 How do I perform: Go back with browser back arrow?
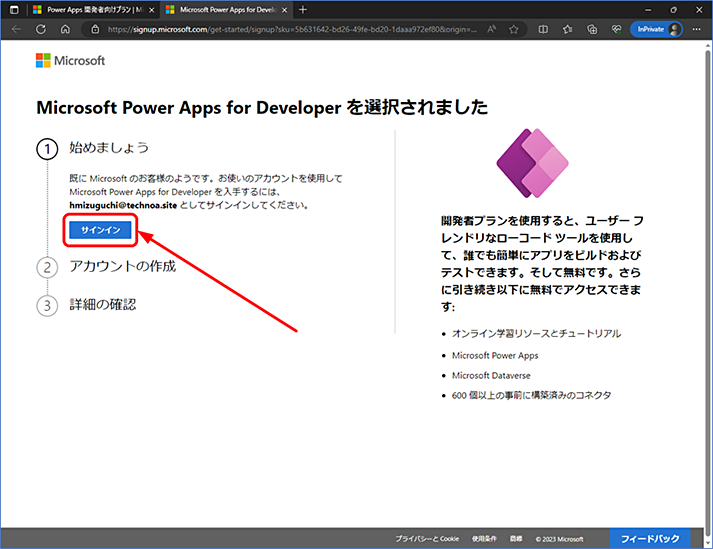(16, 29)
